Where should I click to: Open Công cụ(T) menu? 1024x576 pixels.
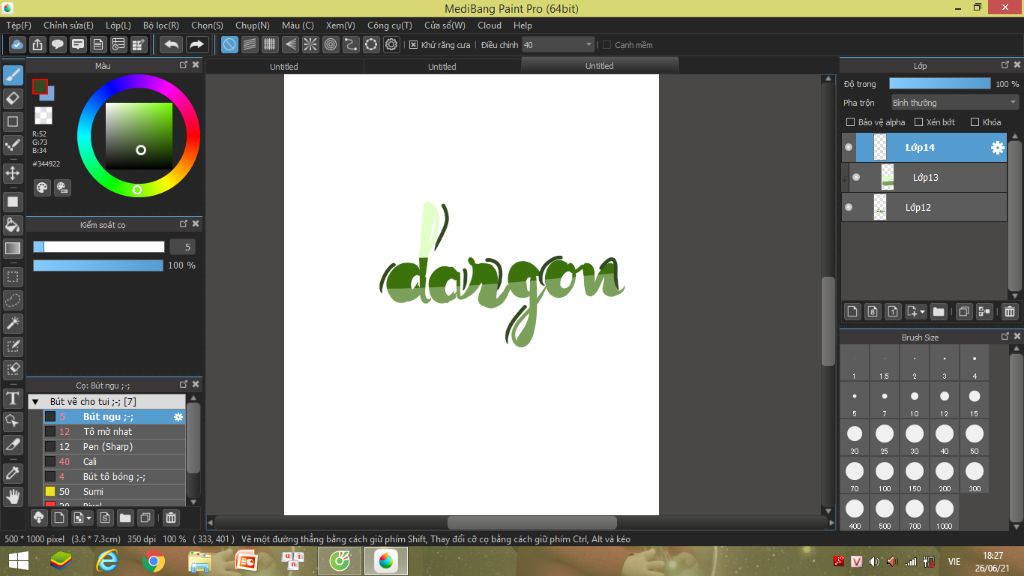pos(389,25)
